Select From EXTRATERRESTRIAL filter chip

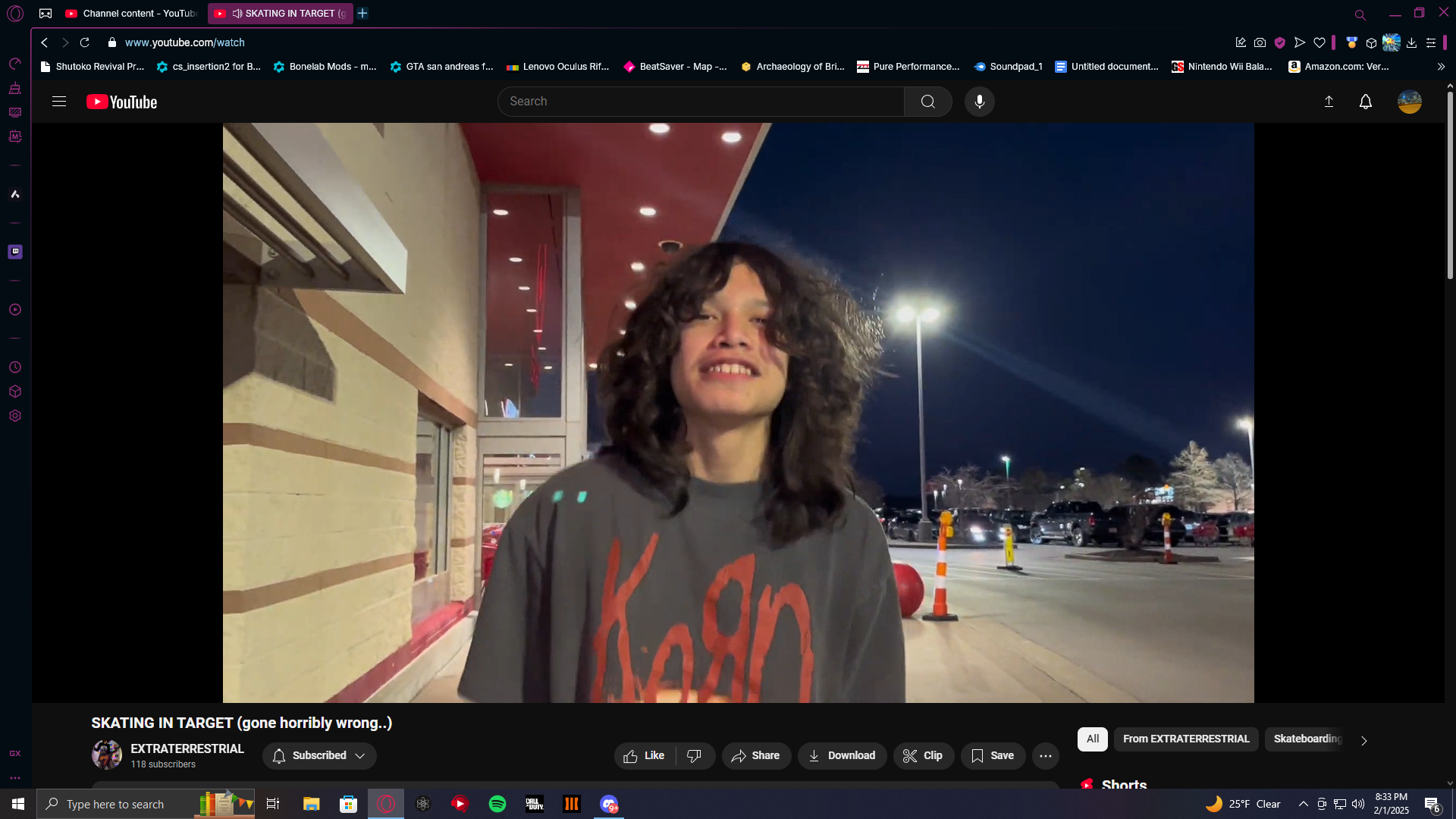tap(1185, 739)
